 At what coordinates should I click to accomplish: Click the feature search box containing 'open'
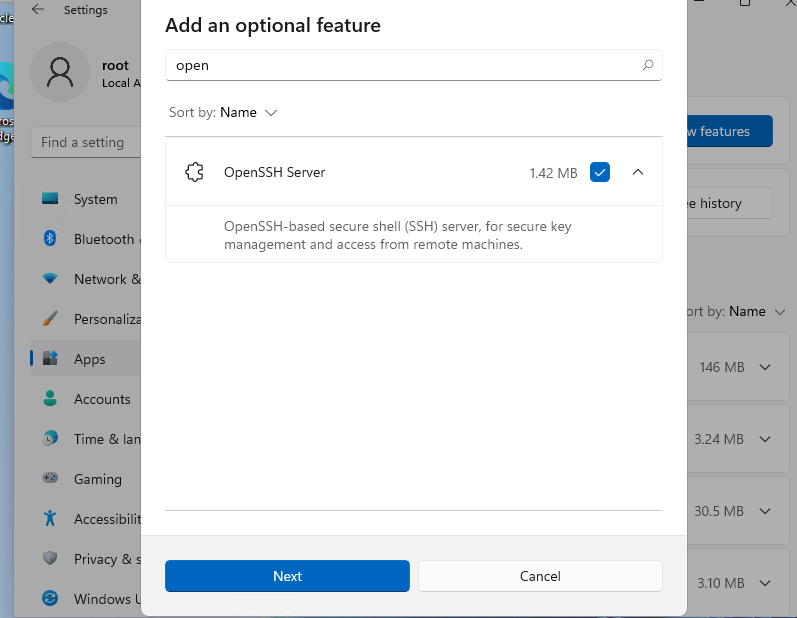(413, 65)
